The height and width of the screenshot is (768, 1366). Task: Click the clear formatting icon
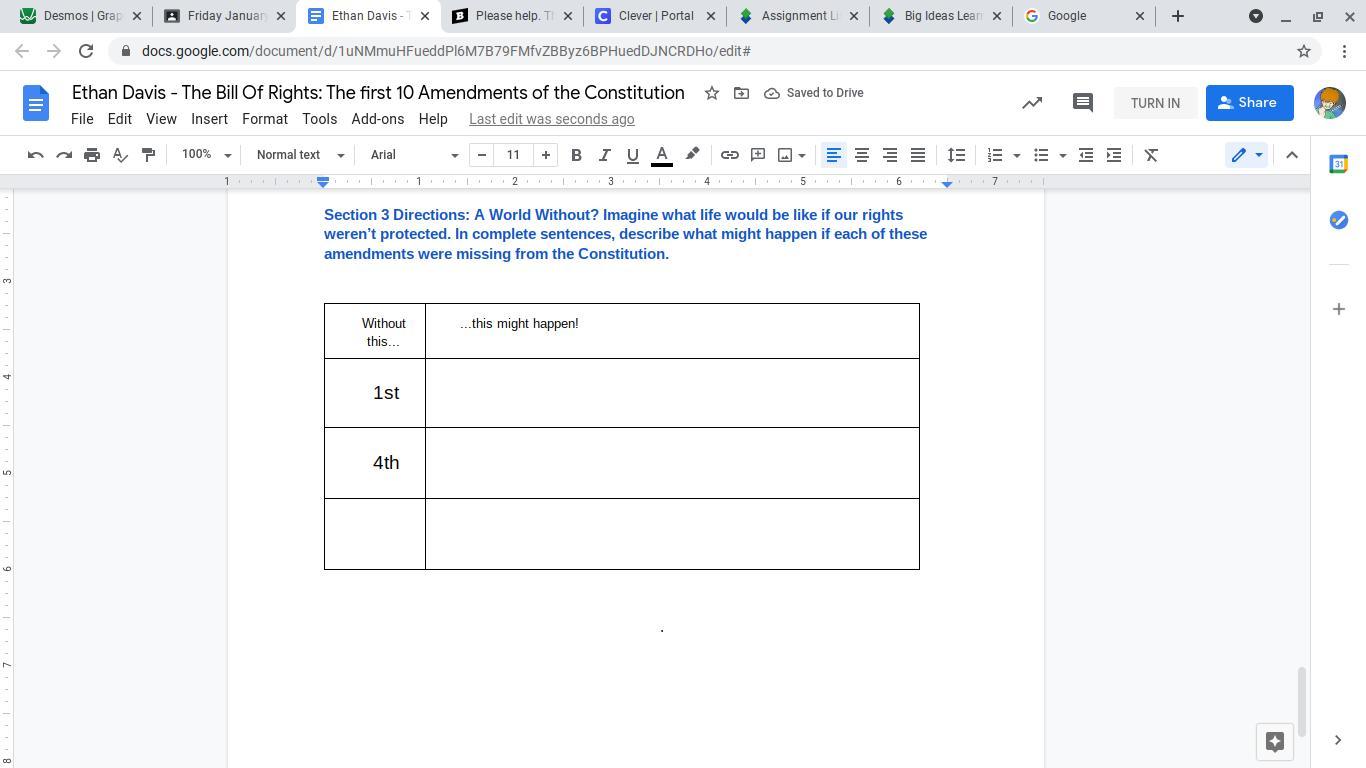pyautogui.click(x=1151, y=155)
